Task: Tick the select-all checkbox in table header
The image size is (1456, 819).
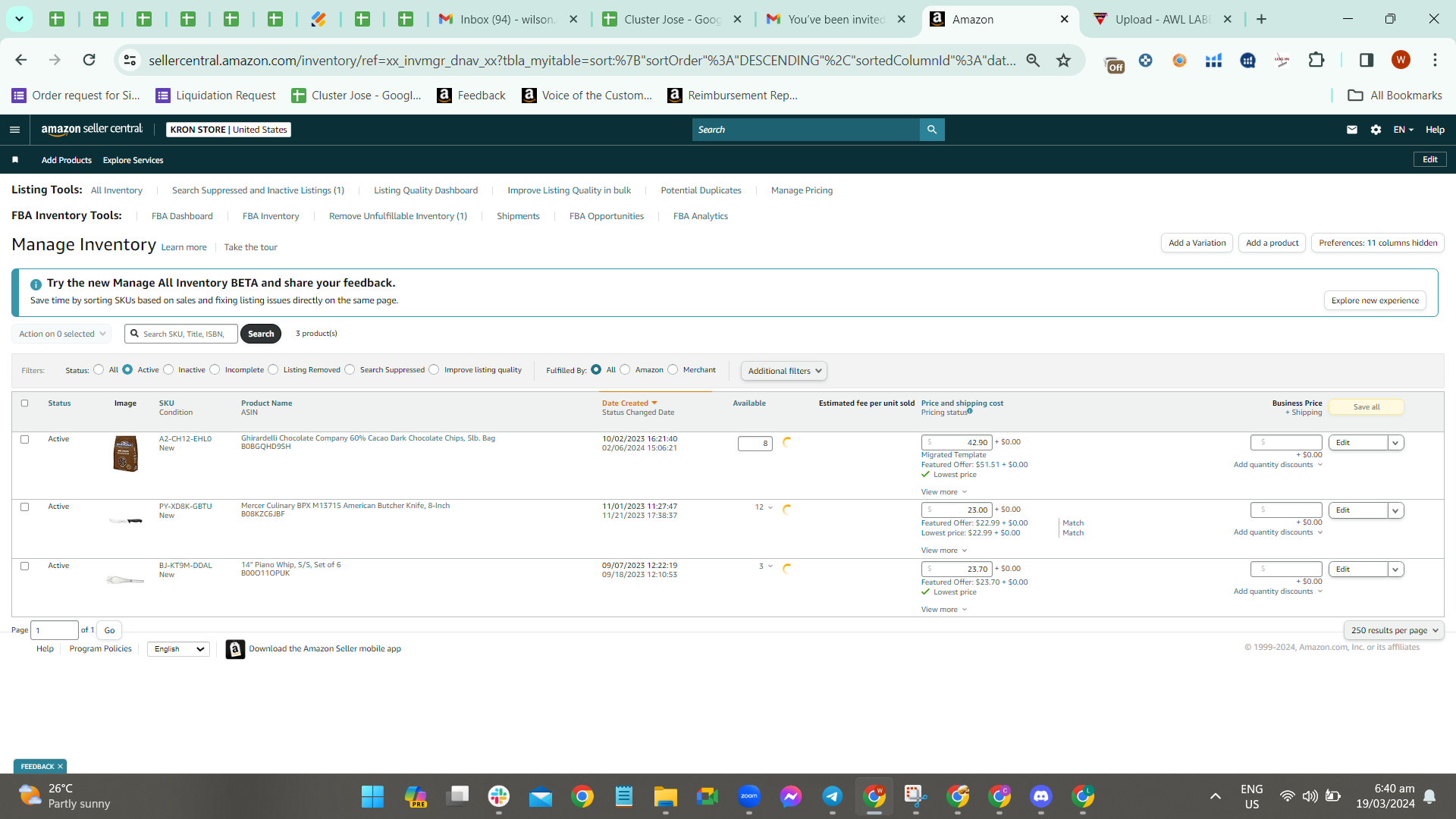Action: coord(24,403)
